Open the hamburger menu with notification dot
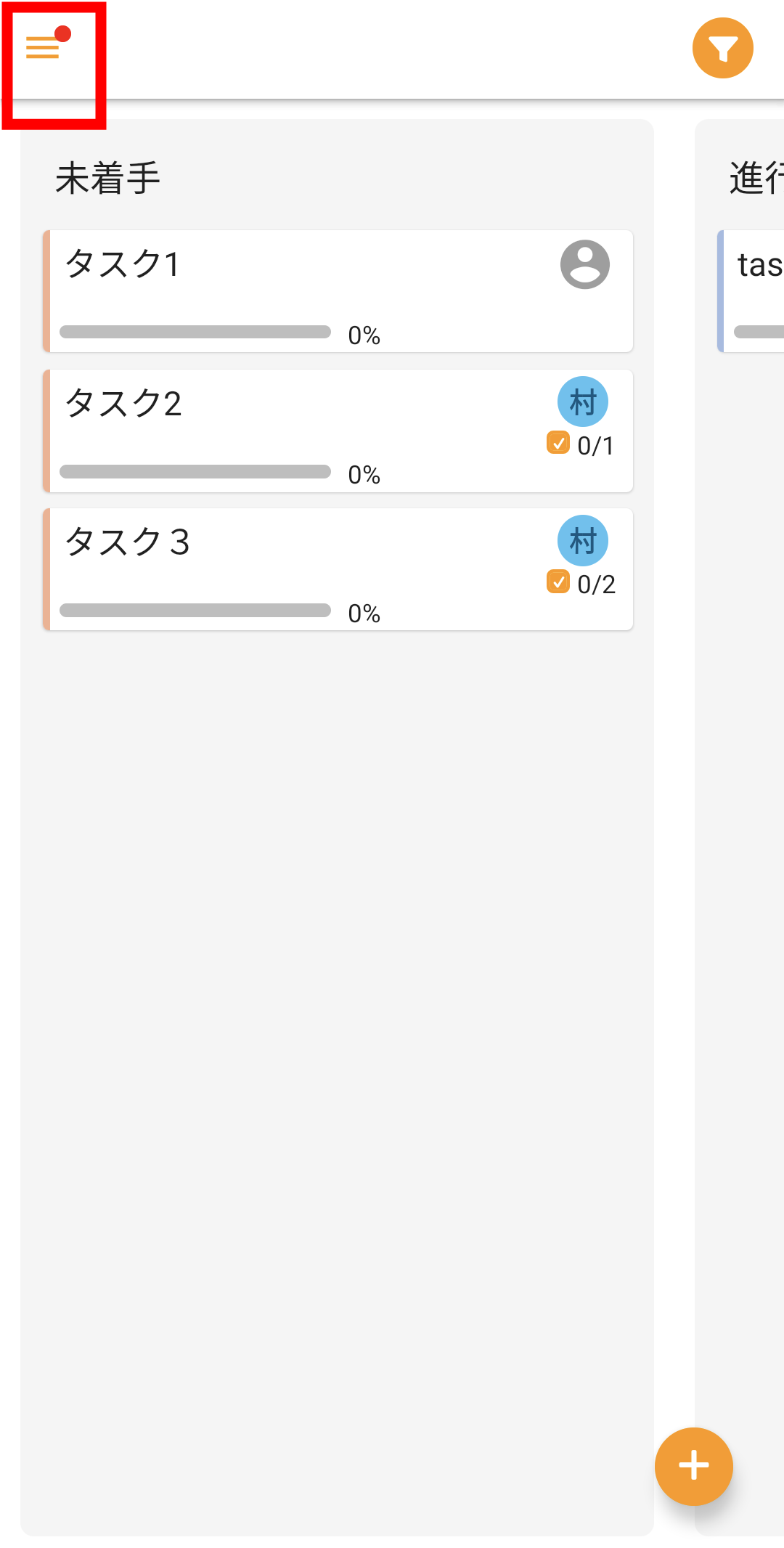Screen dimensions: 784x1548 [x=43, y=47]
